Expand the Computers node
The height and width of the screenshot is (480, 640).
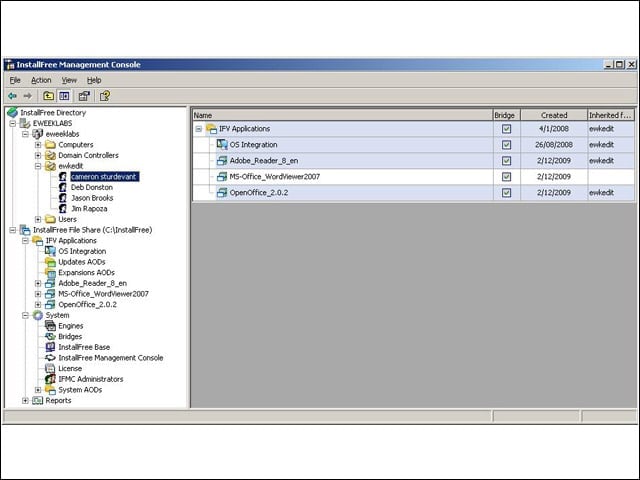pyautogui.click(x=38, y=144)
